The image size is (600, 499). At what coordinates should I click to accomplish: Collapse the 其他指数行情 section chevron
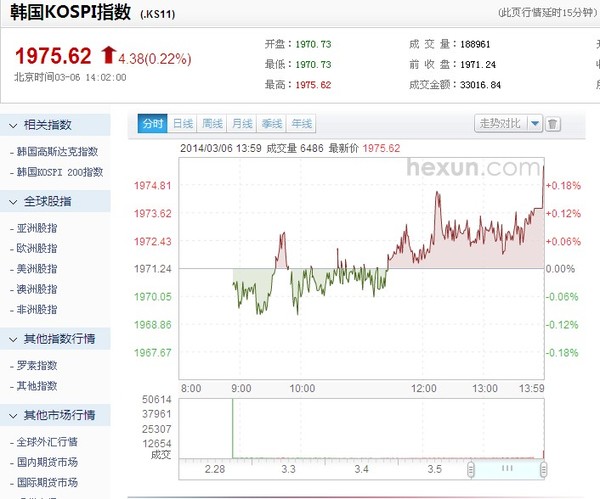pos(13,339)
